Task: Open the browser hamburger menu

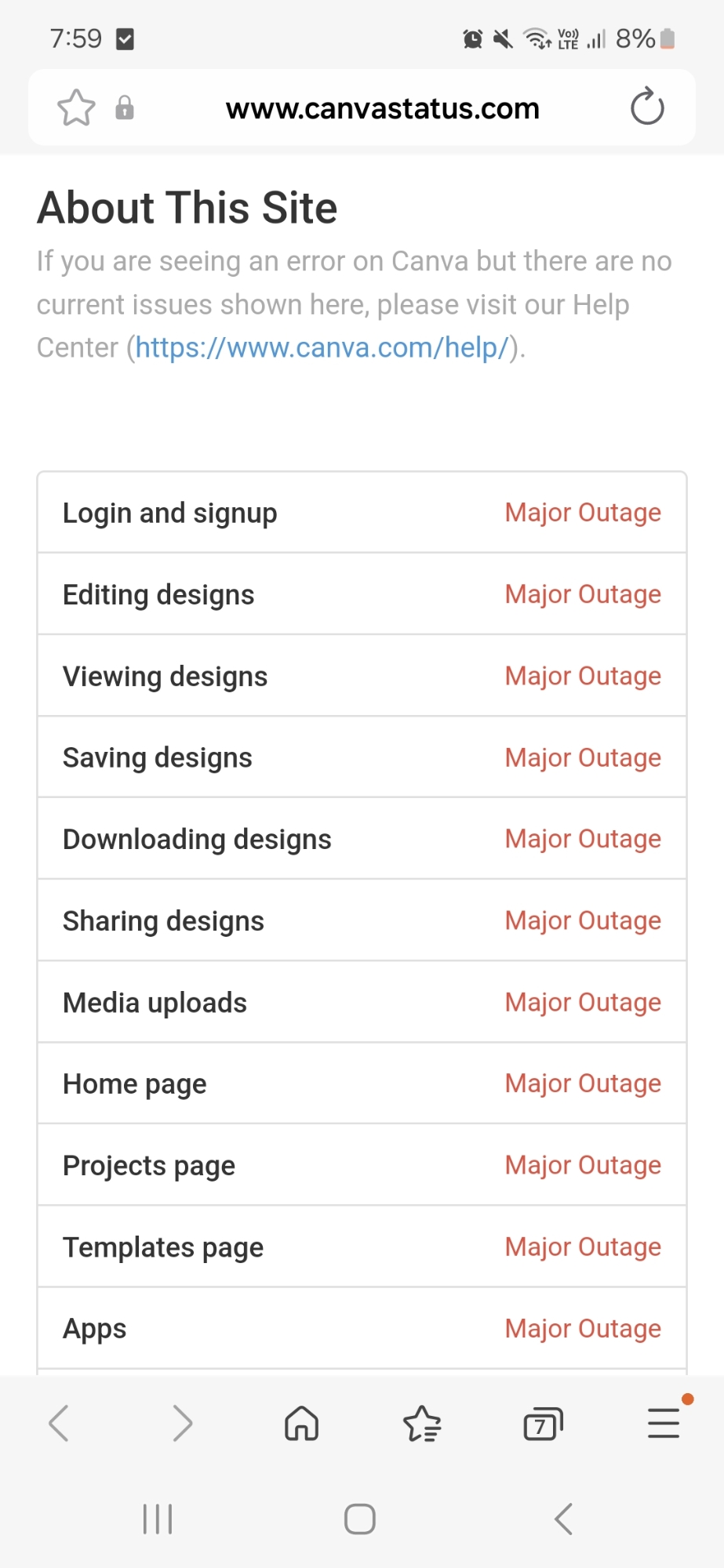Action: tap(664, 1423)
